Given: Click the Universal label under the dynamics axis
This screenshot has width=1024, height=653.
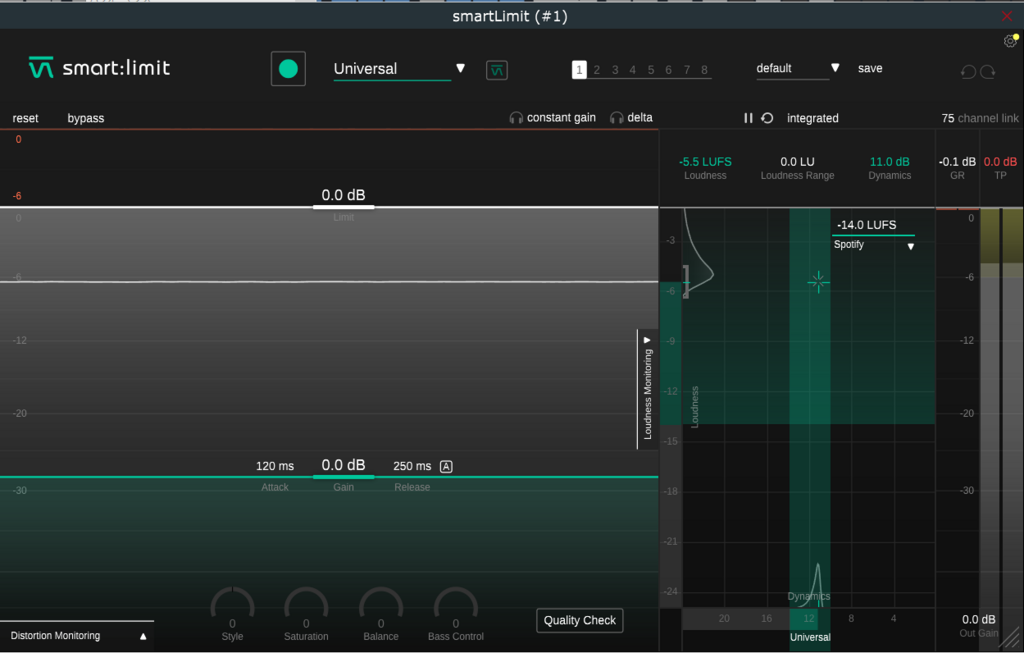Looking at the screenshot, I should pyautogui.click(x=810, y=637).
